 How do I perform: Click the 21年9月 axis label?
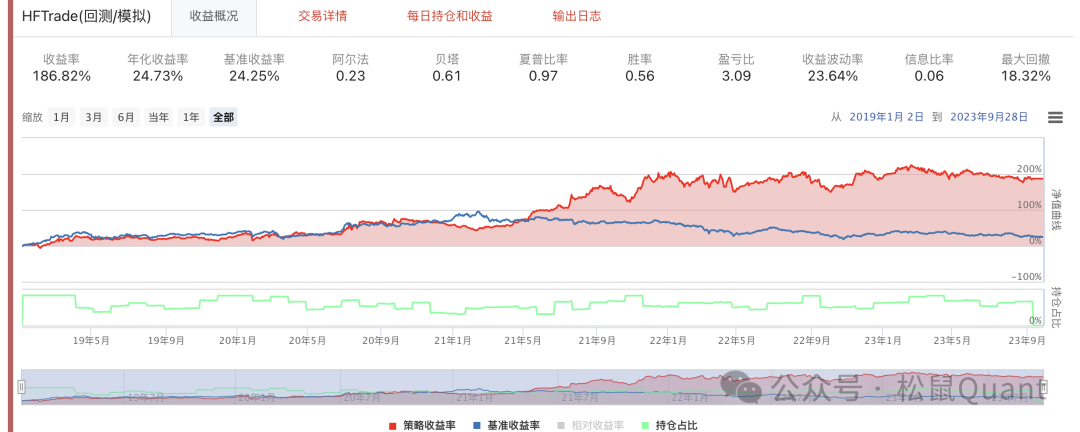click(596, 340)
